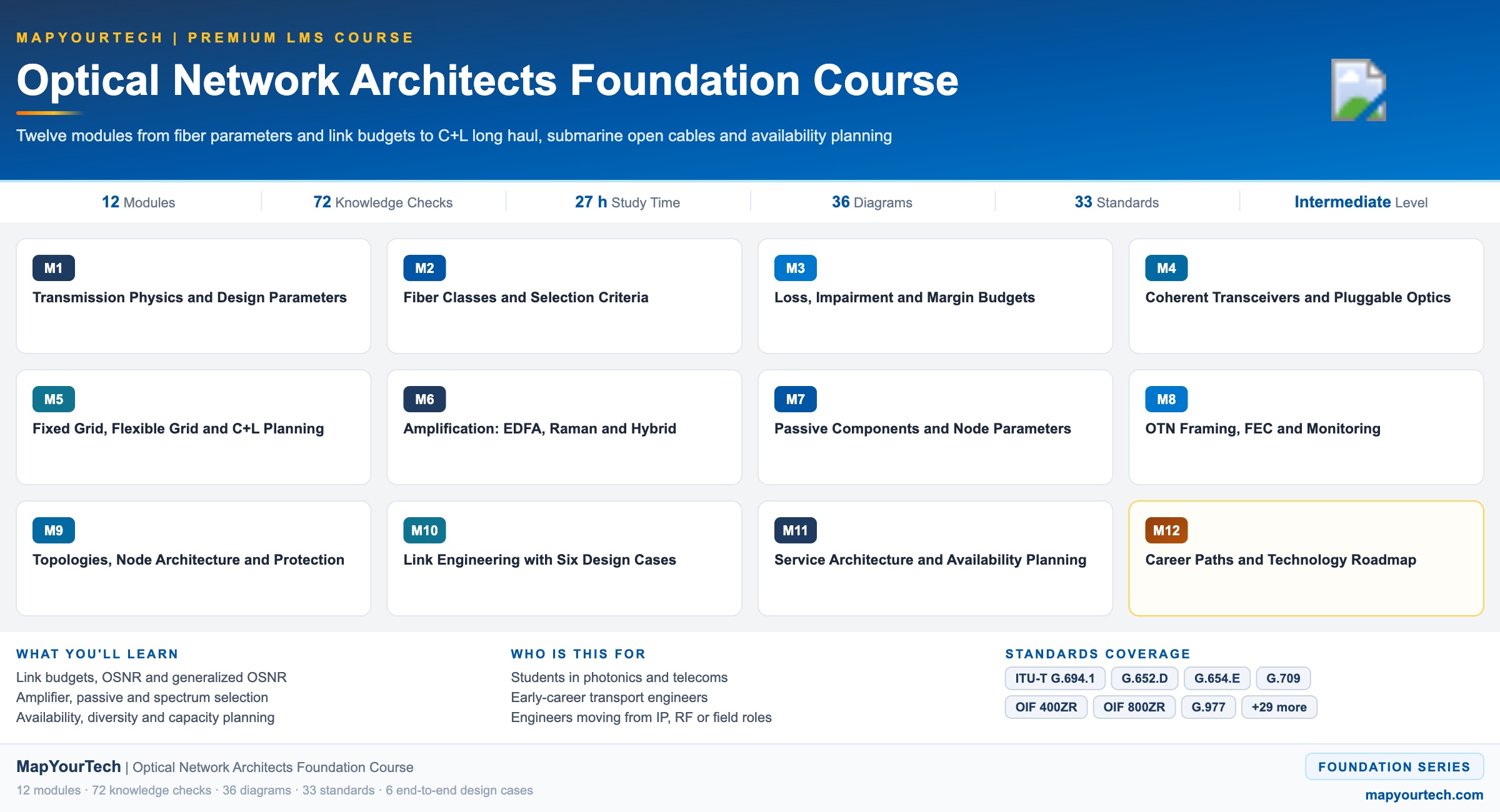Click the M1 module badge
Image resolution: width=1500 pixels, height=812 pixels.
pyautogui.click(x=54, y=268)
